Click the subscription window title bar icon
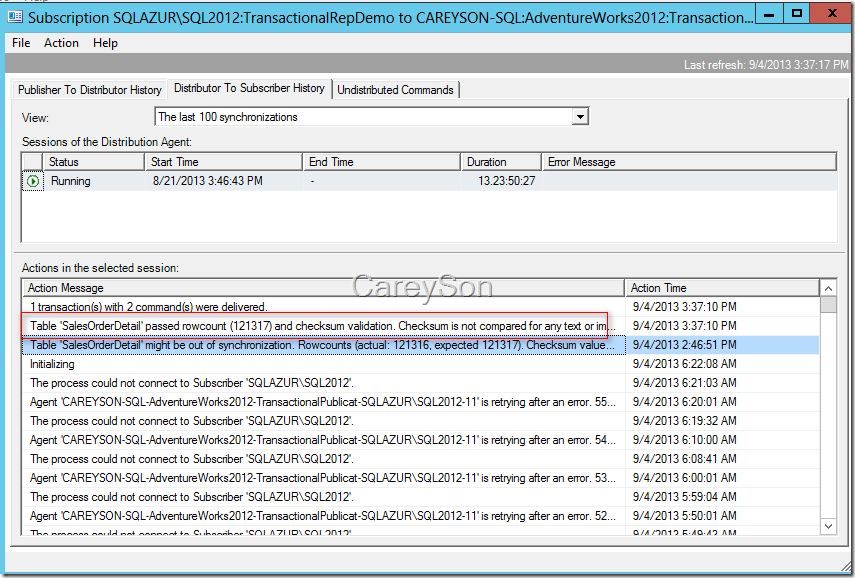The height and width of the screenshot is (578, 855). click(x=15, y=17)
